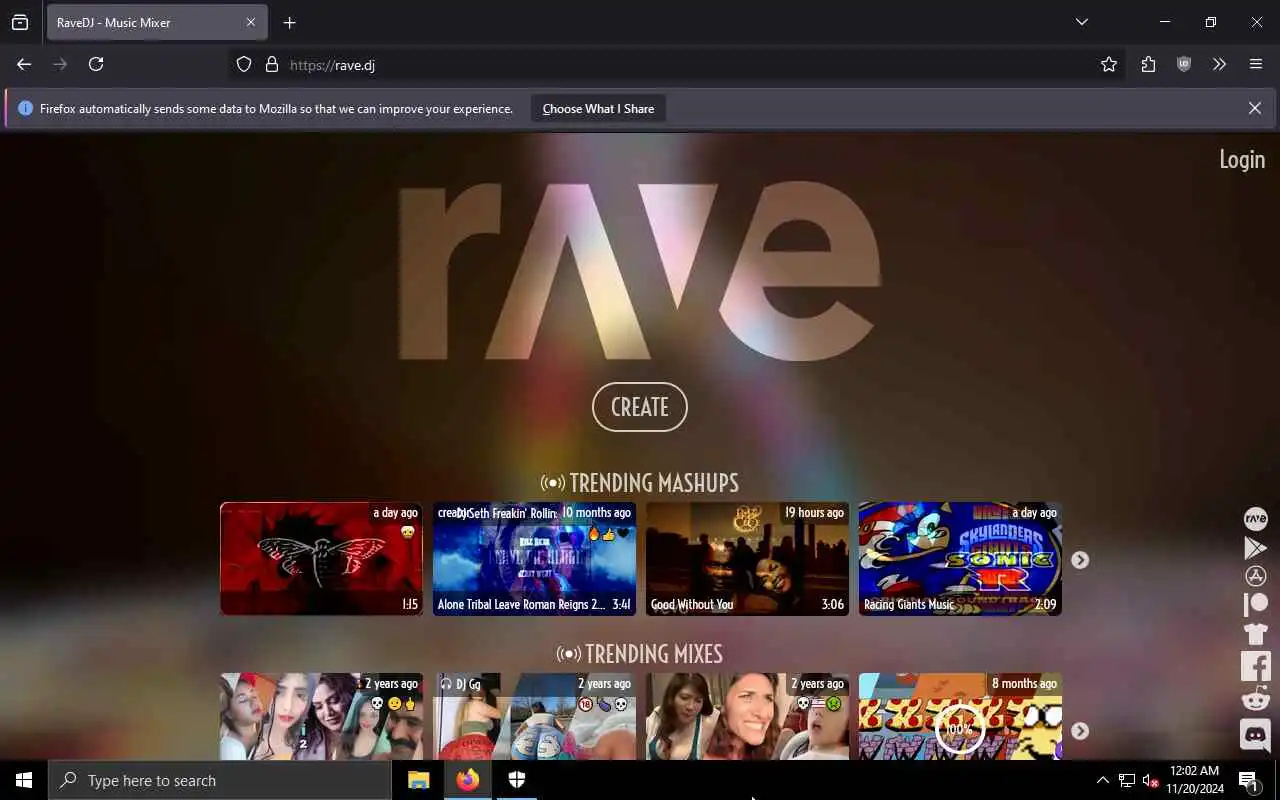Click the Firefox taskbar icon
The height and width of the screenshot is (800, 1280).
click(468, 780)
